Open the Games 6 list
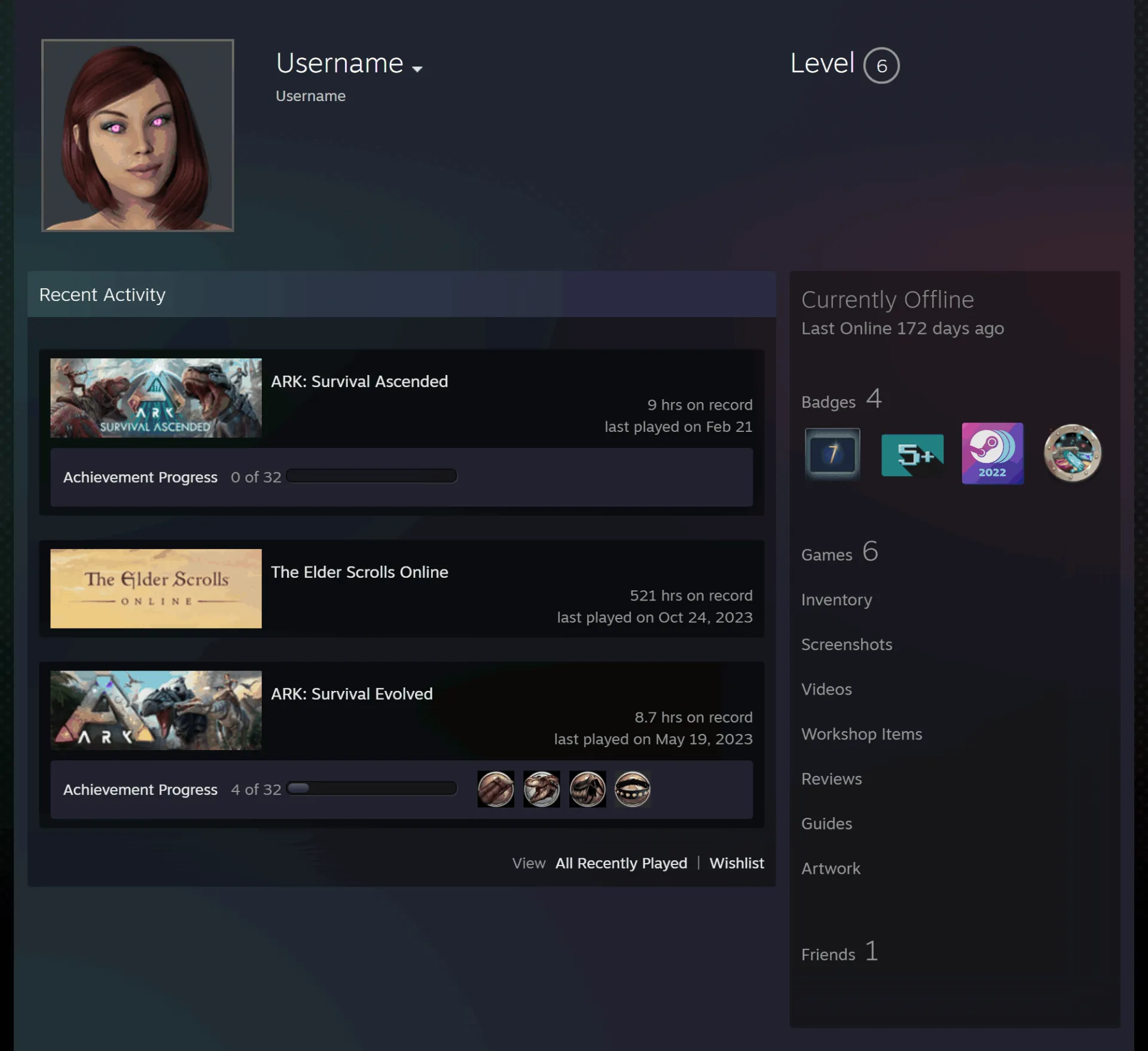 (839, 552)
